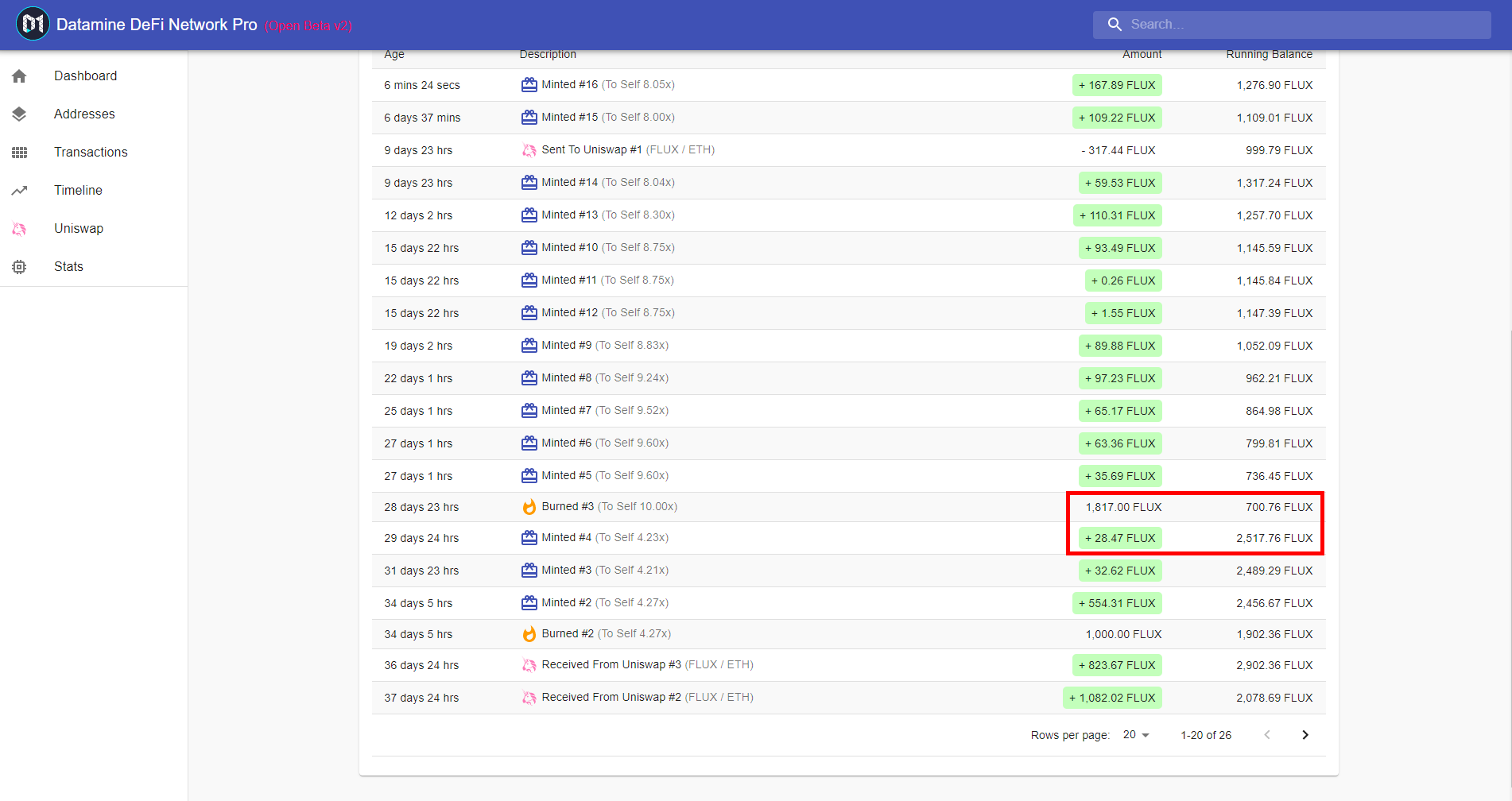Click the + 554.31 FLUX amount chip

pyautogui.click(x=1117, y=603)
